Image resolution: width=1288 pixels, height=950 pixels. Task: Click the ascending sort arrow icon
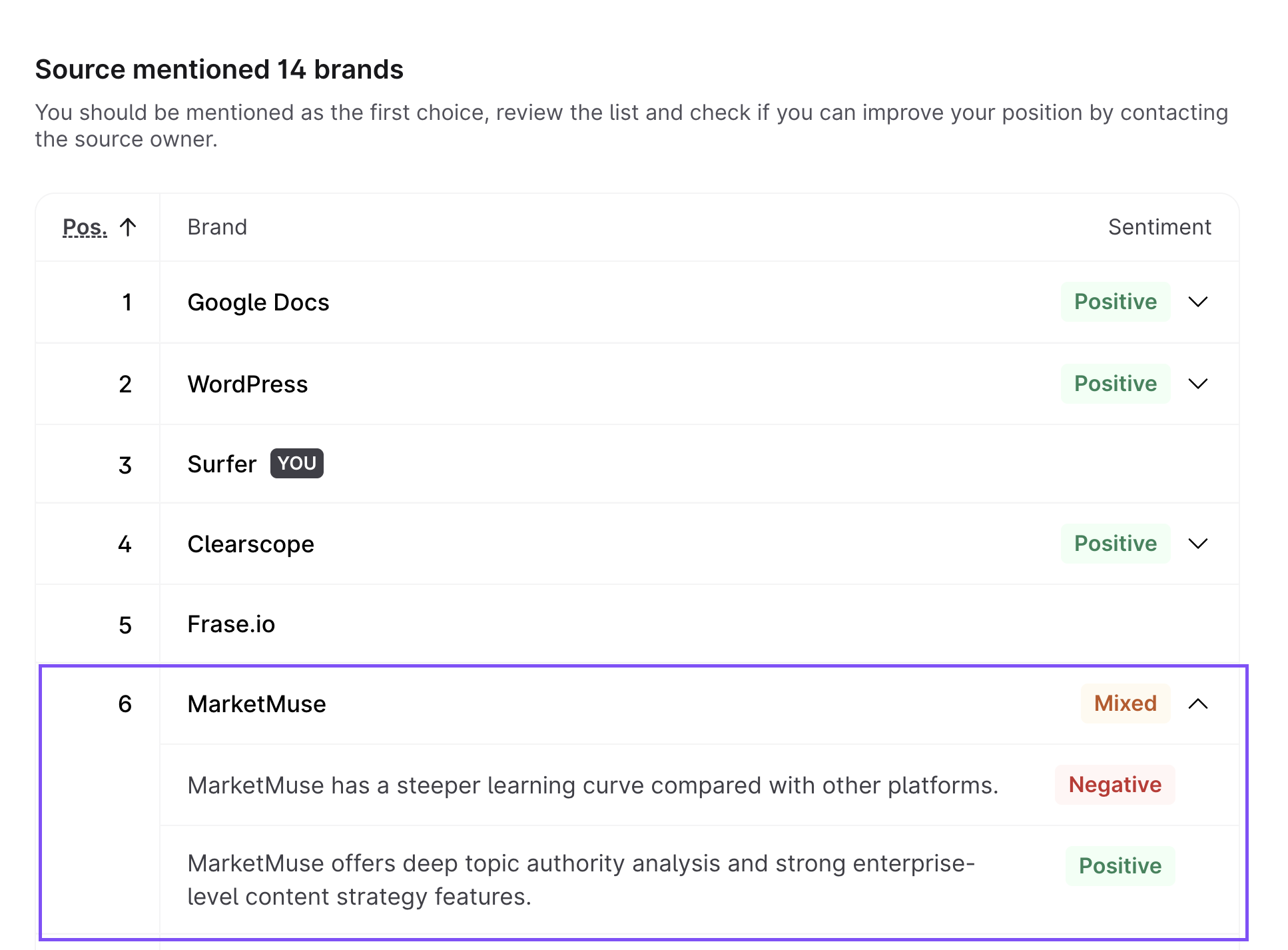pyautogui.click(x=128, y=227)
